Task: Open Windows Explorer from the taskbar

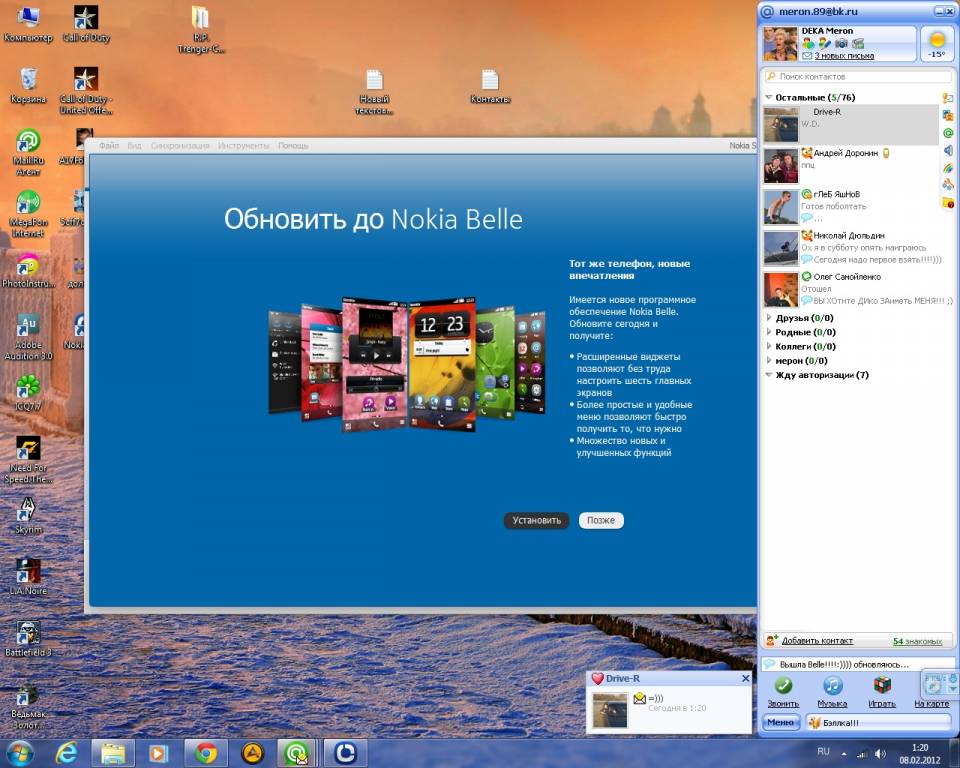Action: point(113,753)
